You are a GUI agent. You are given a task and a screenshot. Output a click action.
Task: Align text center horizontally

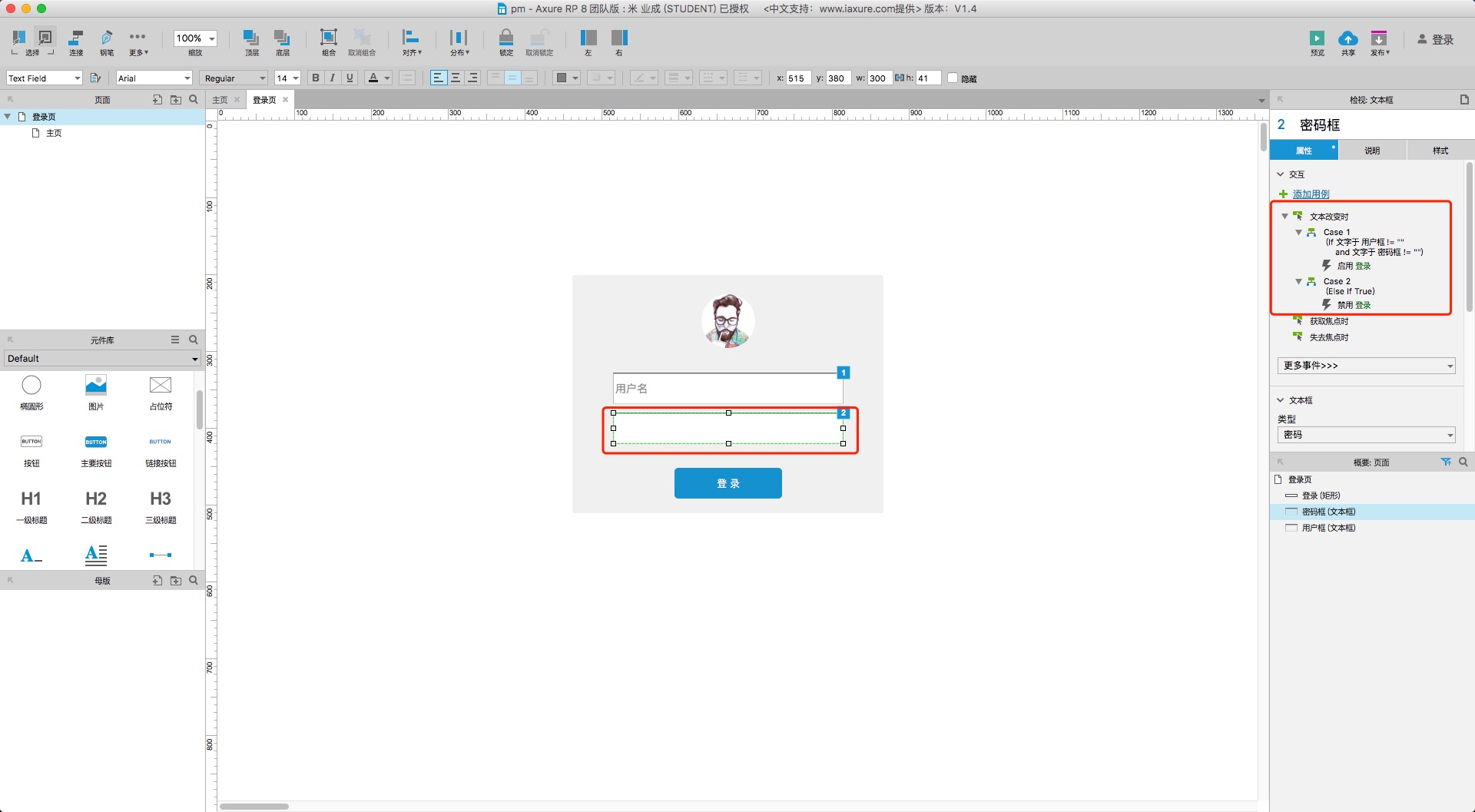tap(456, 78)
